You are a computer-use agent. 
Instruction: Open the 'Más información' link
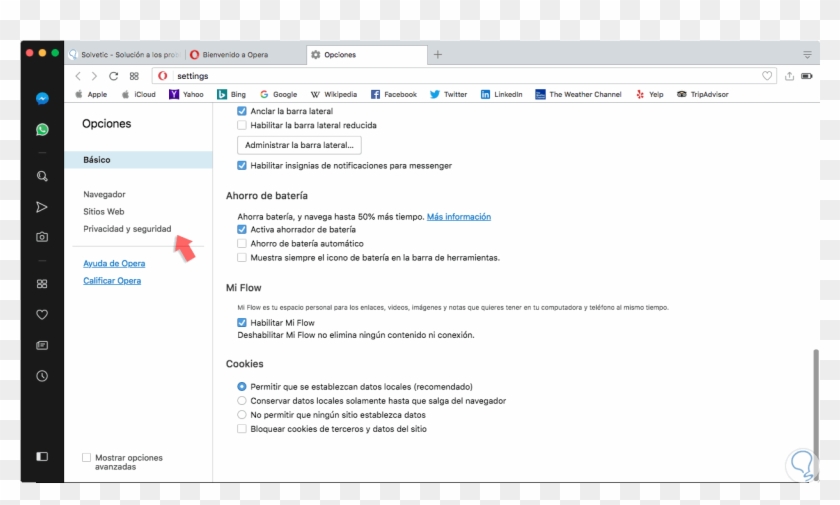click(x=458, y=216)
